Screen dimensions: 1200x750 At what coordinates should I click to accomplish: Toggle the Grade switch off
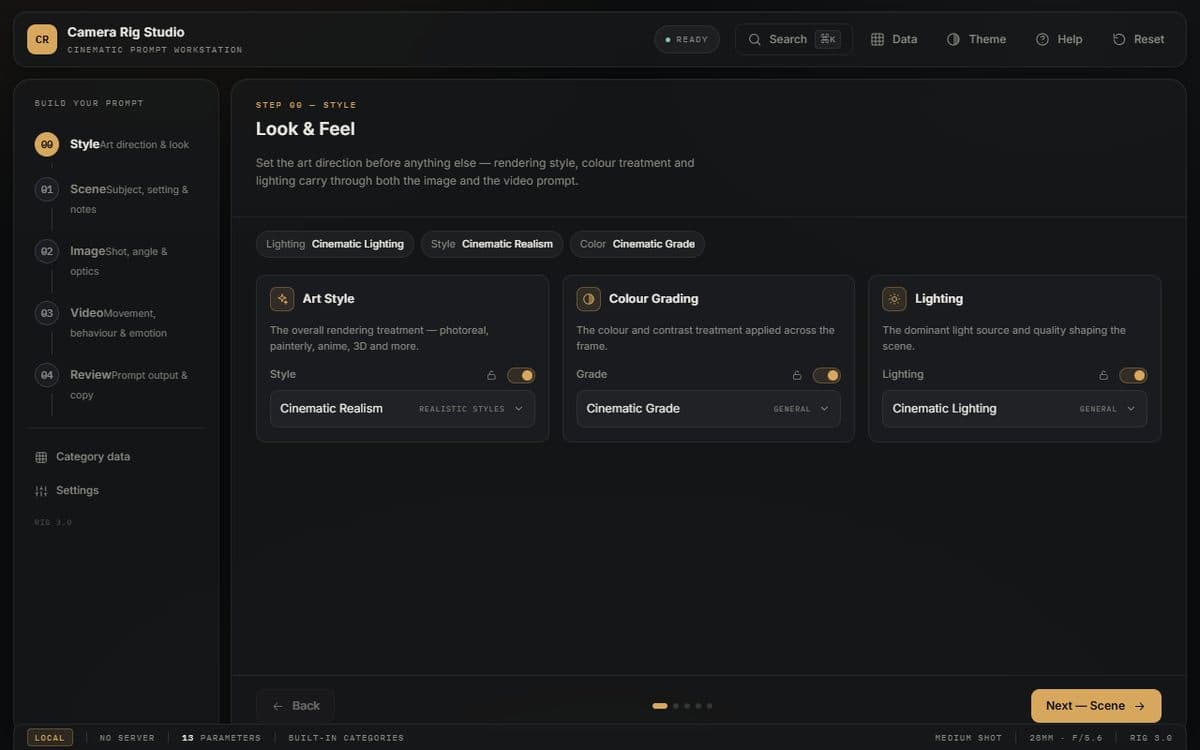[x=827, y=375]
